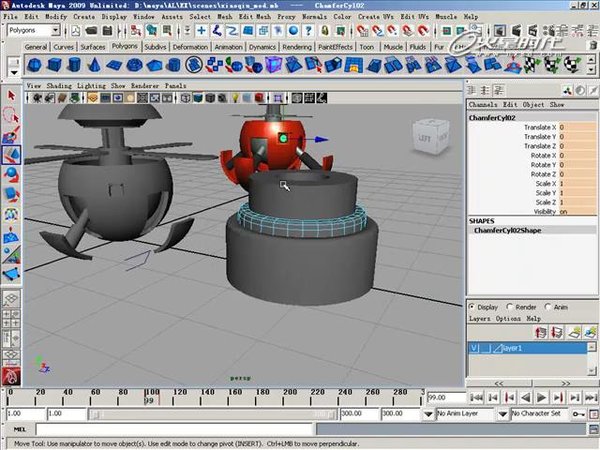The width and height of the screenshot is (600, 450).
Task: Select the Anim layer radio button
Action: click(x=549, y=306)
